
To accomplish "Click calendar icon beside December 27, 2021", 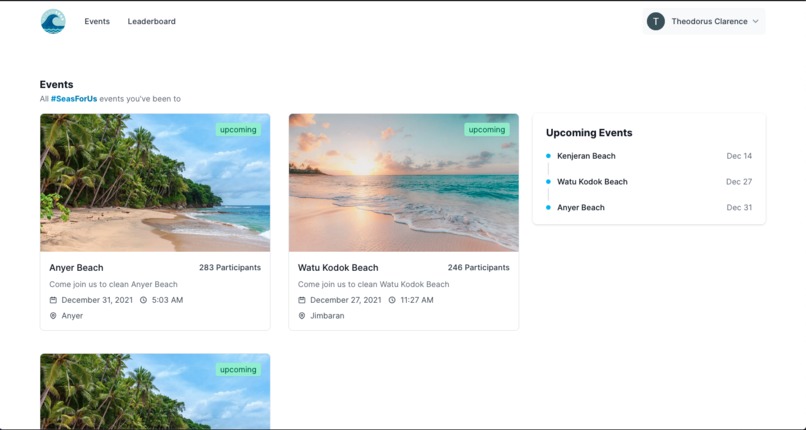I will [x=302, y=300].
